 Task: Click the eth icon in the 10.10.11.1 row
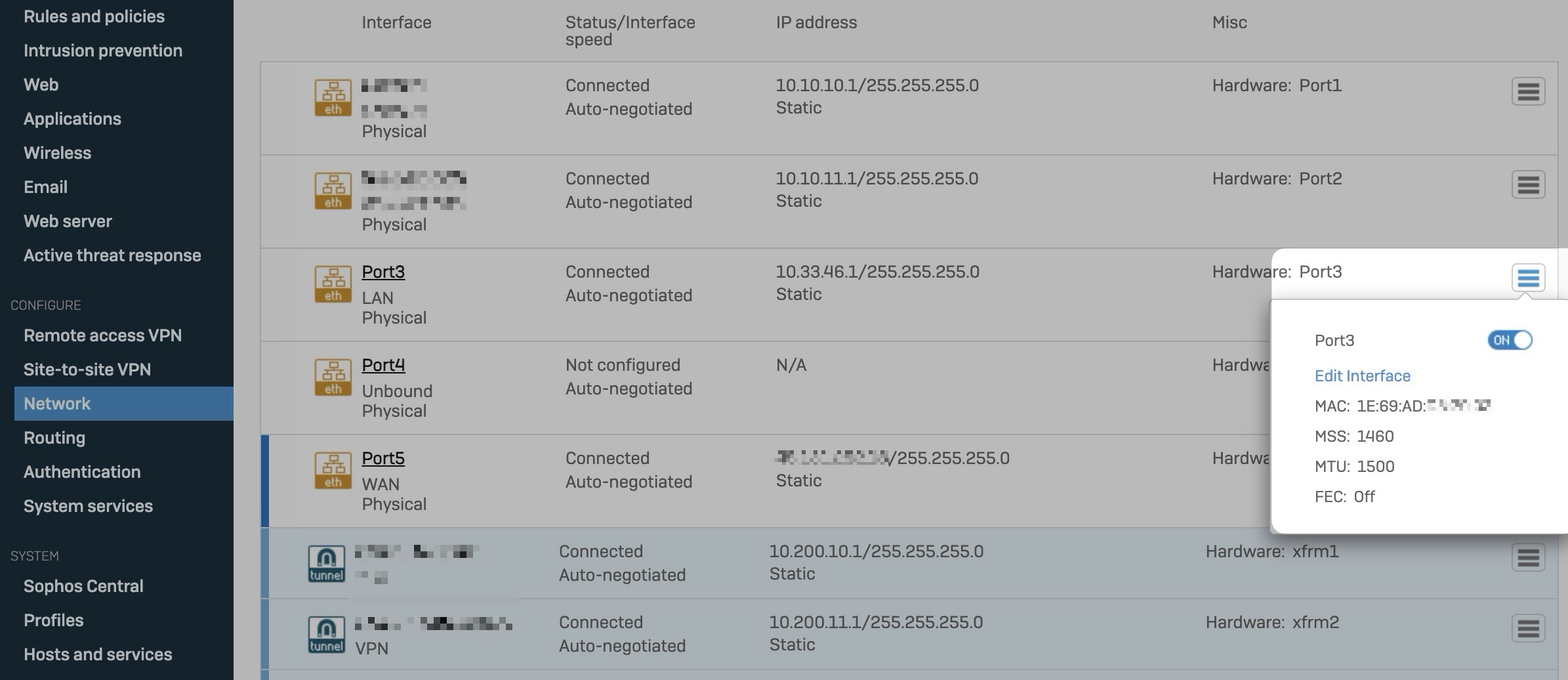pyautogui.click(x=333, y=190)
